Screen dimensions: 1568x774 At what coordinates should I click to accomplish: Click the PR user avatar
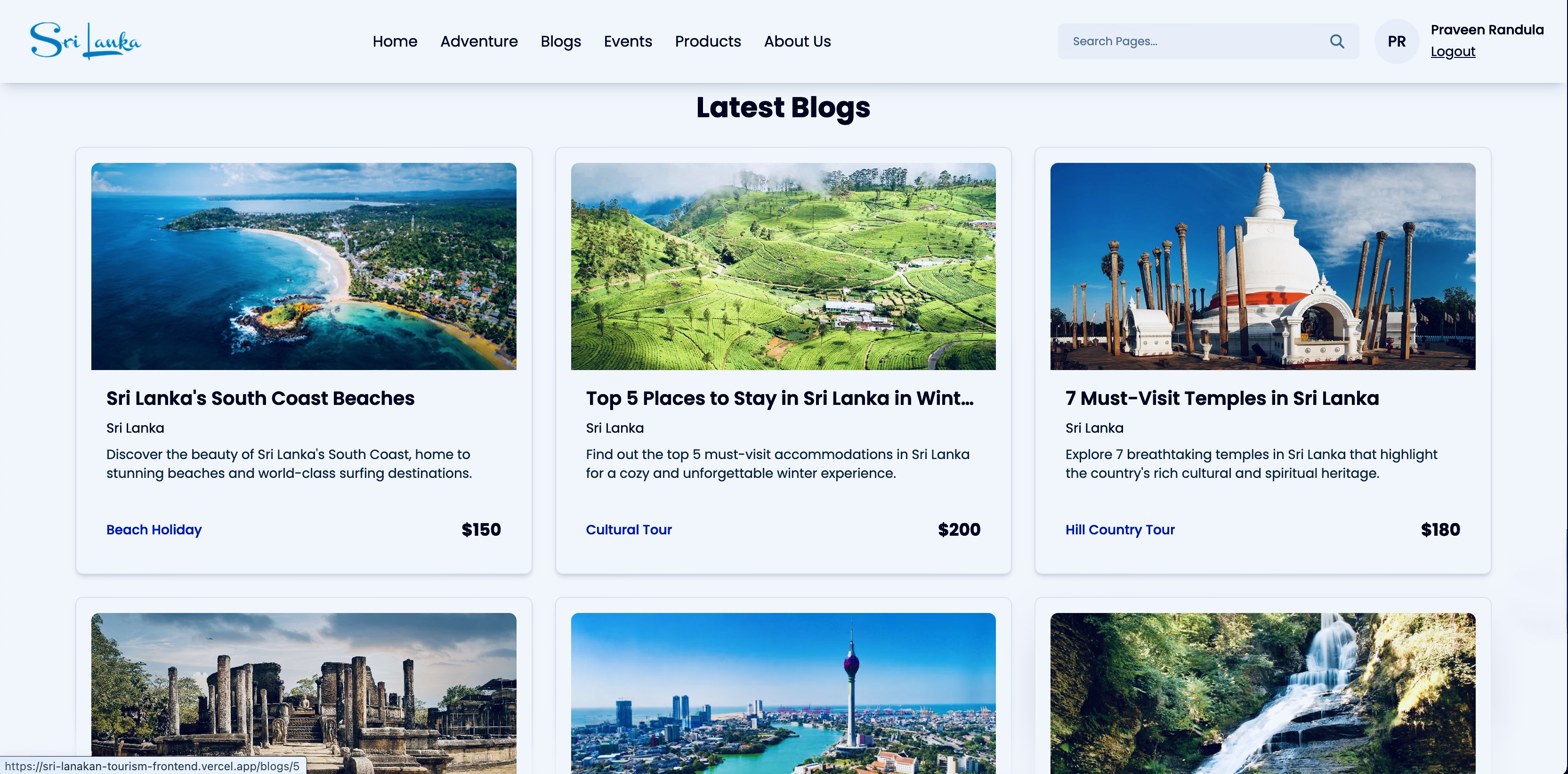[1396, 41]
